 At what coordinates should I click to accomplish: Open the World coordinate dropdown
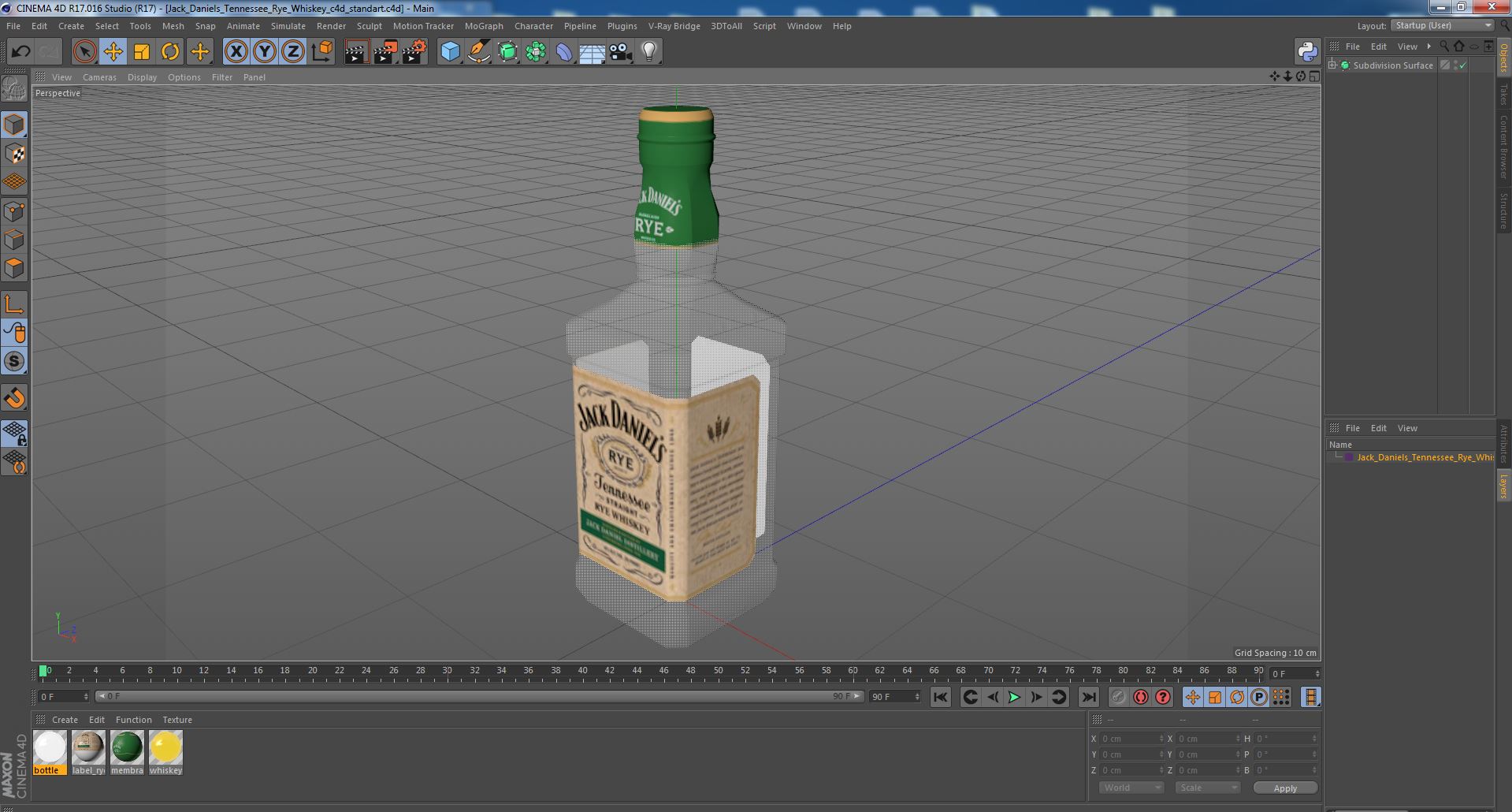(x=1131, y=788)
